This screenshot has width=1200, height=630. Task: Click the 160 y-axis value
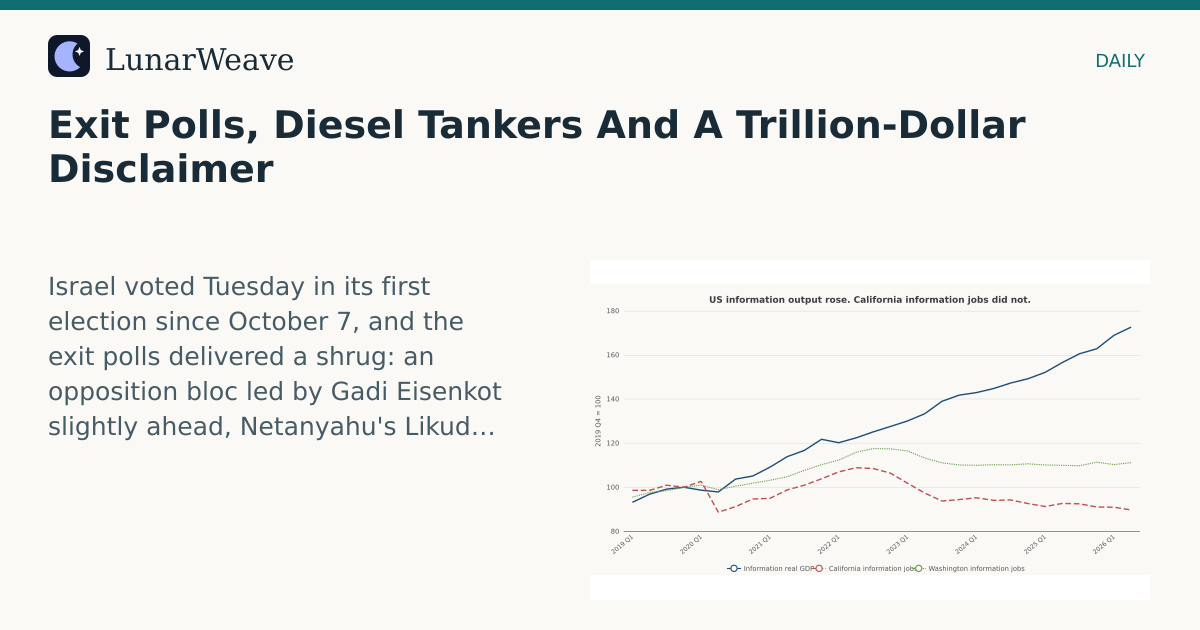(x=613, y=355)
